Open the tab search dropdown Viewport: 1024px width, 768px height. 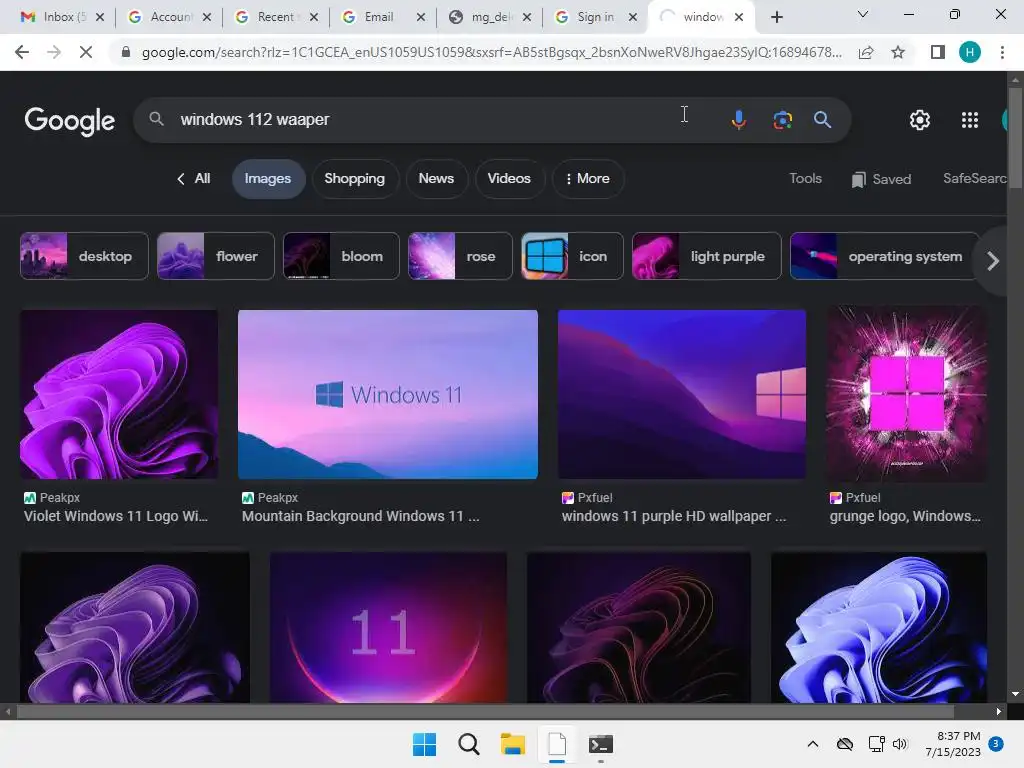[863, 14]
